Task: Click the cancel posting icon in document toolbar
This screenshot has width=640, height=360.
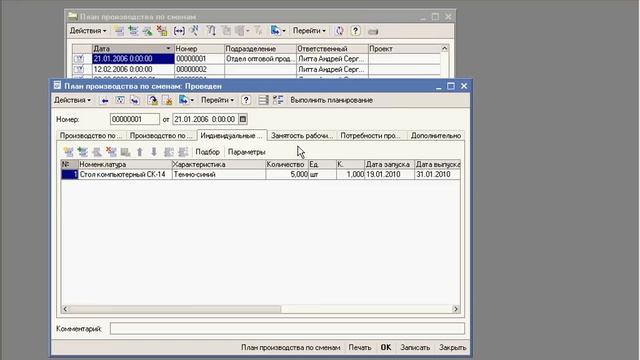Action: [x=167, y=100]
